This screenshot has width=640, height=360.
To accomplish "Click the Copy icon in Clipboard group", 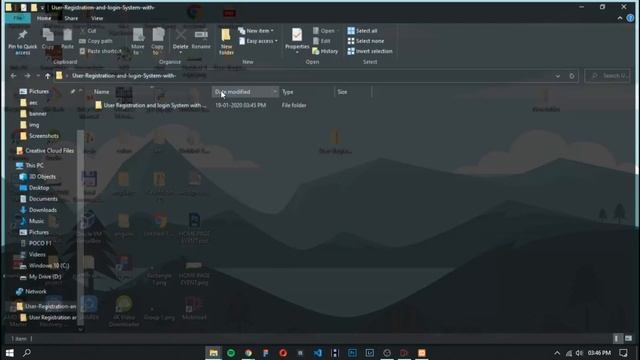I will 48,39.
